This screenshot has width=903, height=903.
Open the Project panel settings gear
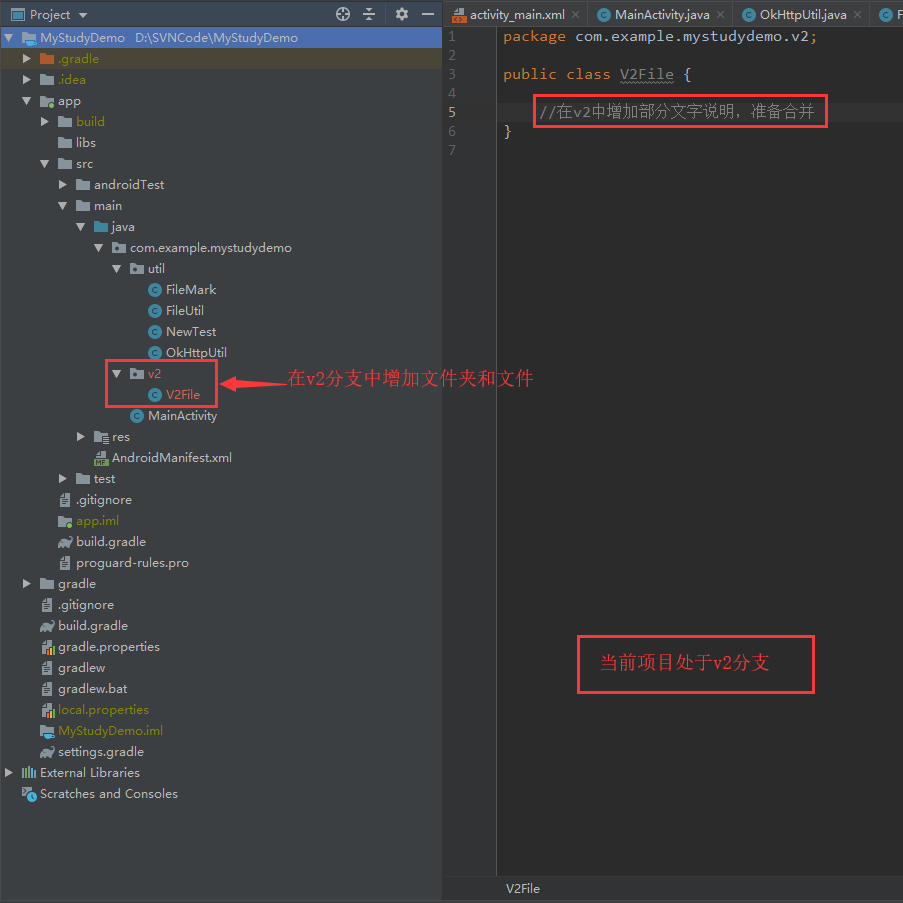[401, 14]
